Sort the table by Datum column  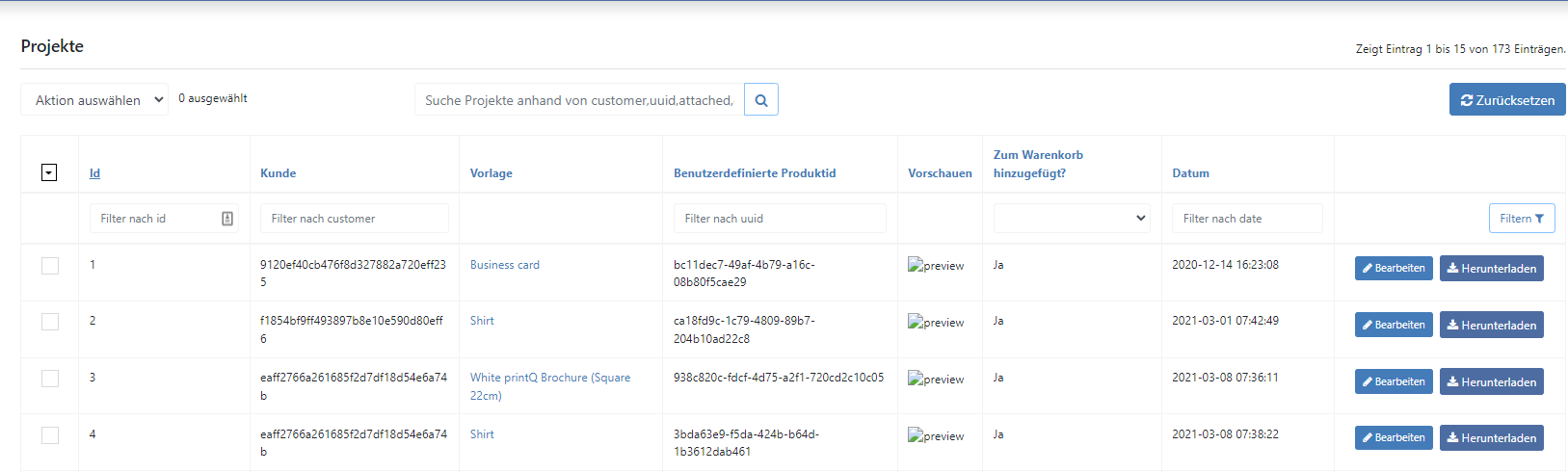tap(1190, 173)
